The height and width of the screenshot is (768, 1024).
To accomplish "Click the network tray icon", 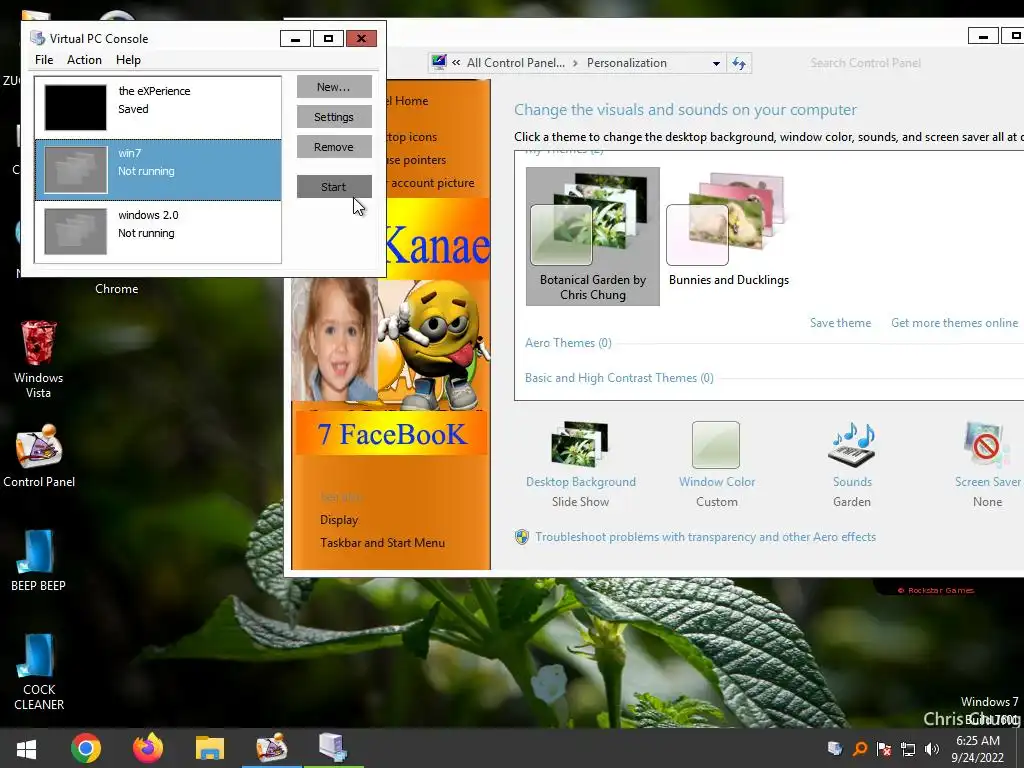I will 908,748.
